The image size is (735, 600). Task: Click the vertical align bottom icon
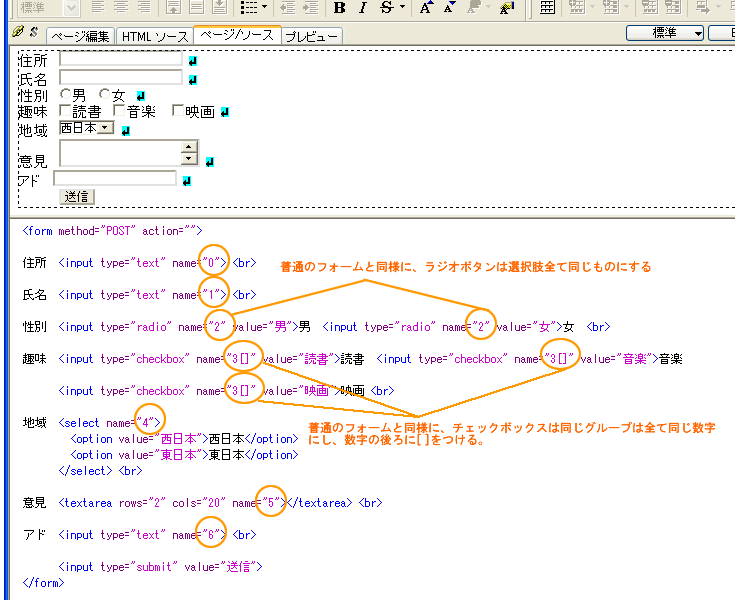pos(219,7)
